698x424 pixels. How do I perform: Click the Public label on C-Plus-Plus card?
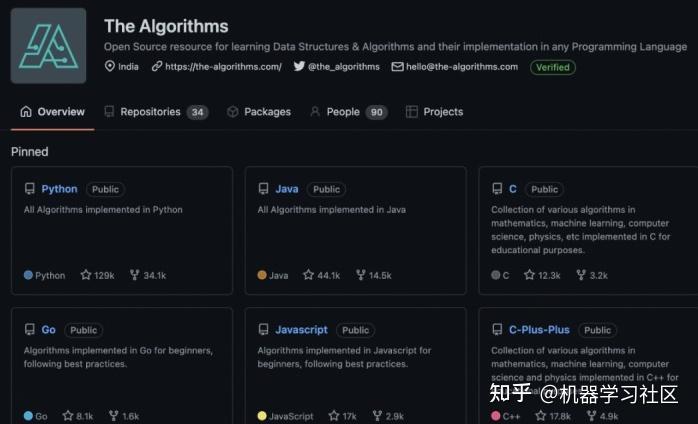597,330
